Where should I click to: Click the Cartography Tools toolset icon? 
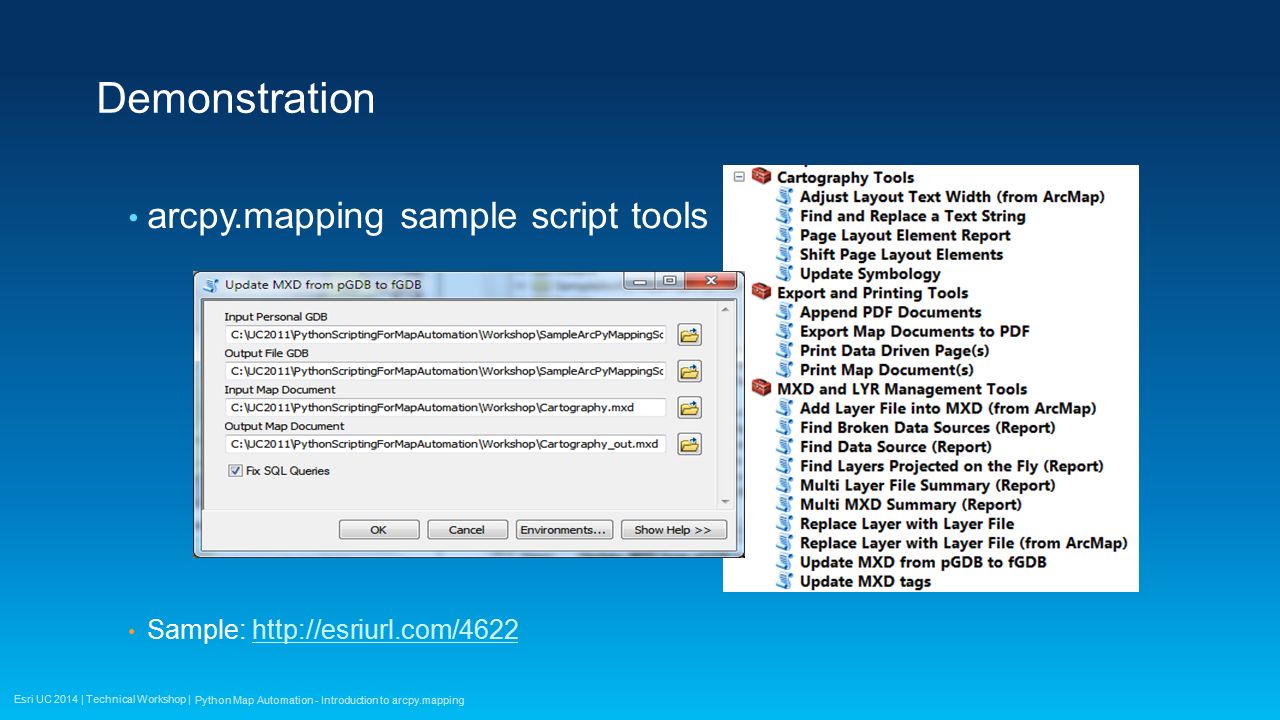762,177
